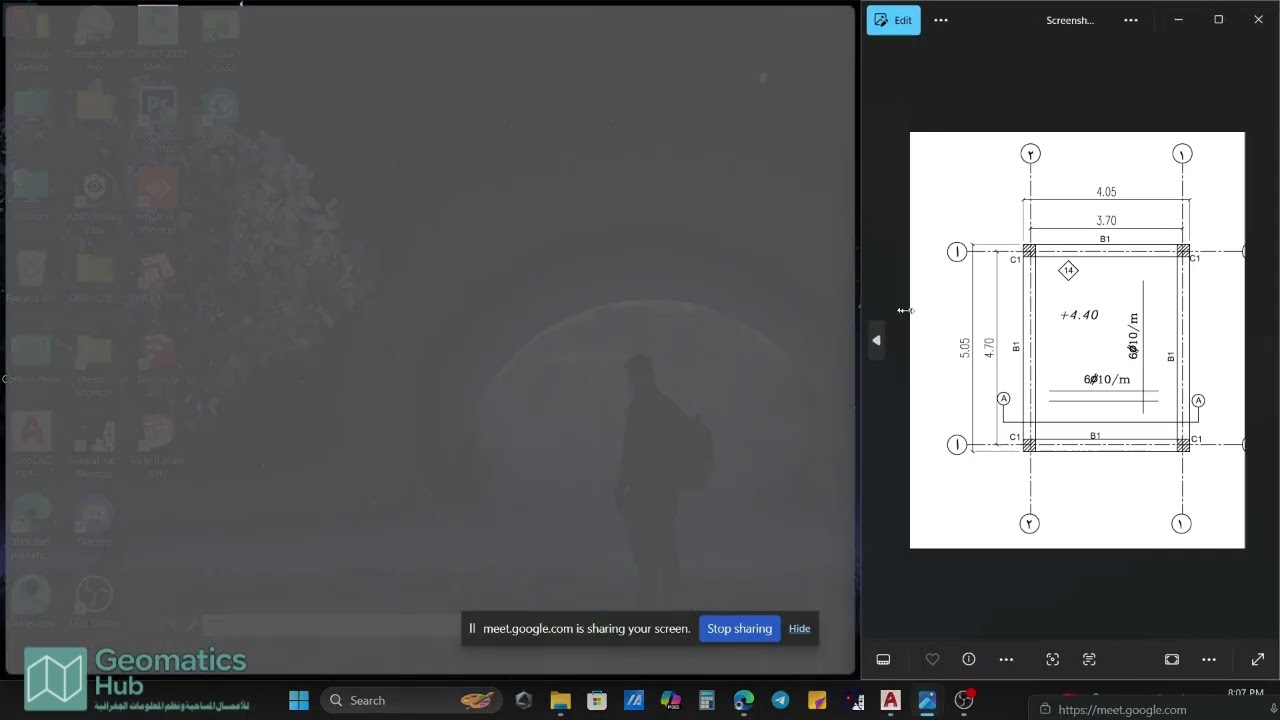Show file info for the photo
This screenshot has width=1280, height=720.
pyautogui.click(x=969, y=659)
